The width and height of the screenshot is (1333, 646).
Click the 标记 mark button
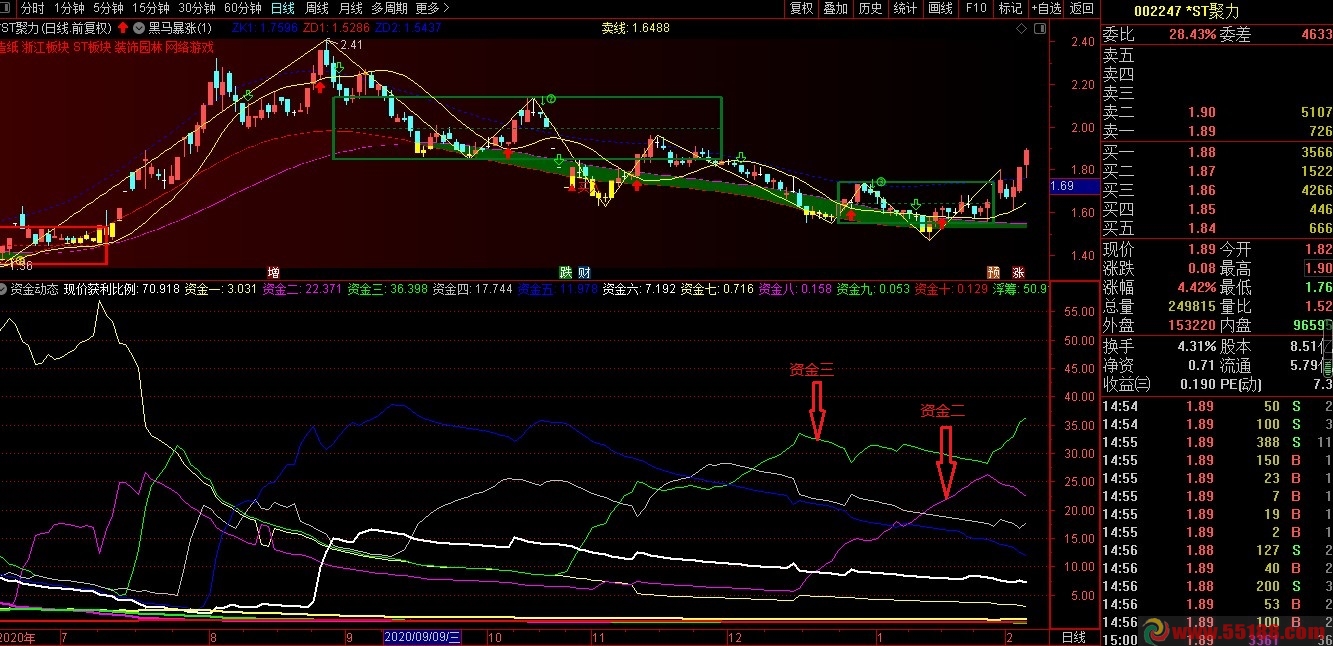pos(1010,8)
